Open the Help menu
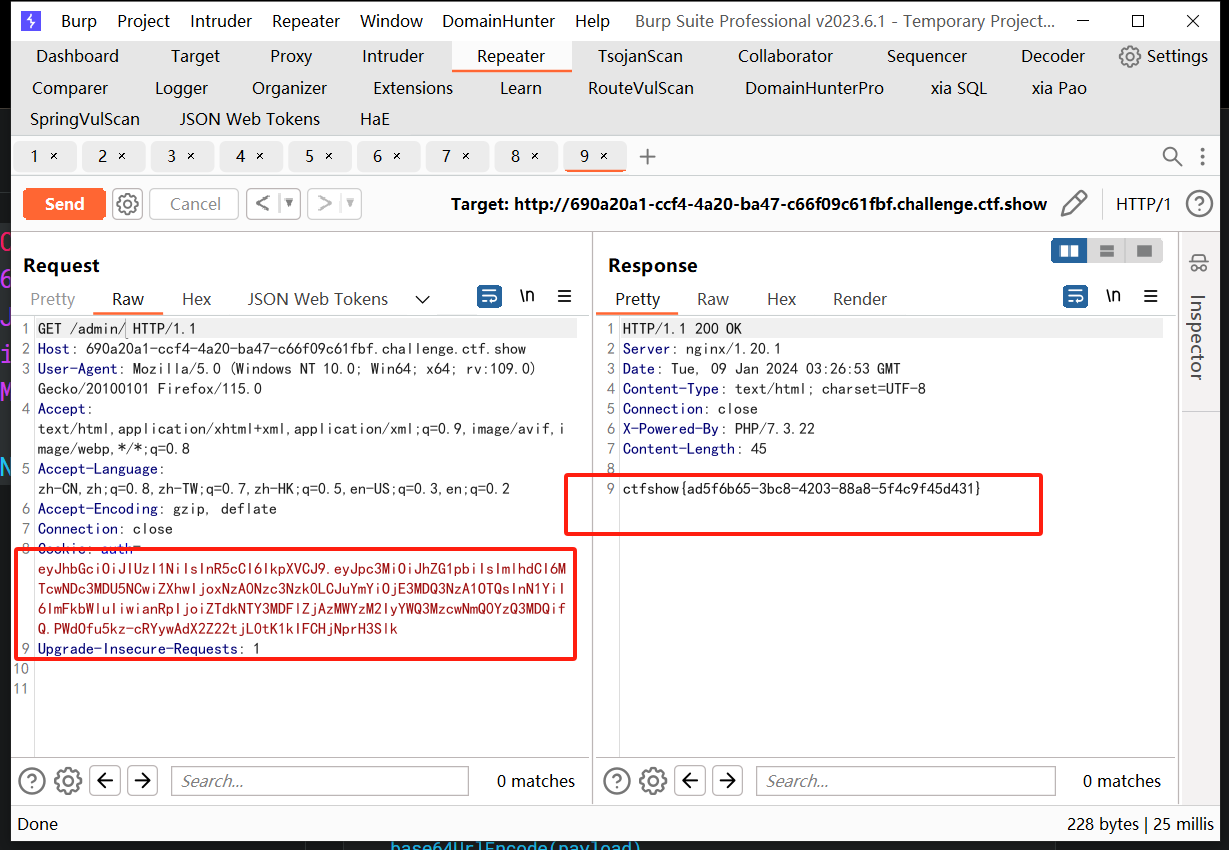Viewport: 1229px width, 850px height. click(x=592, y=21)
